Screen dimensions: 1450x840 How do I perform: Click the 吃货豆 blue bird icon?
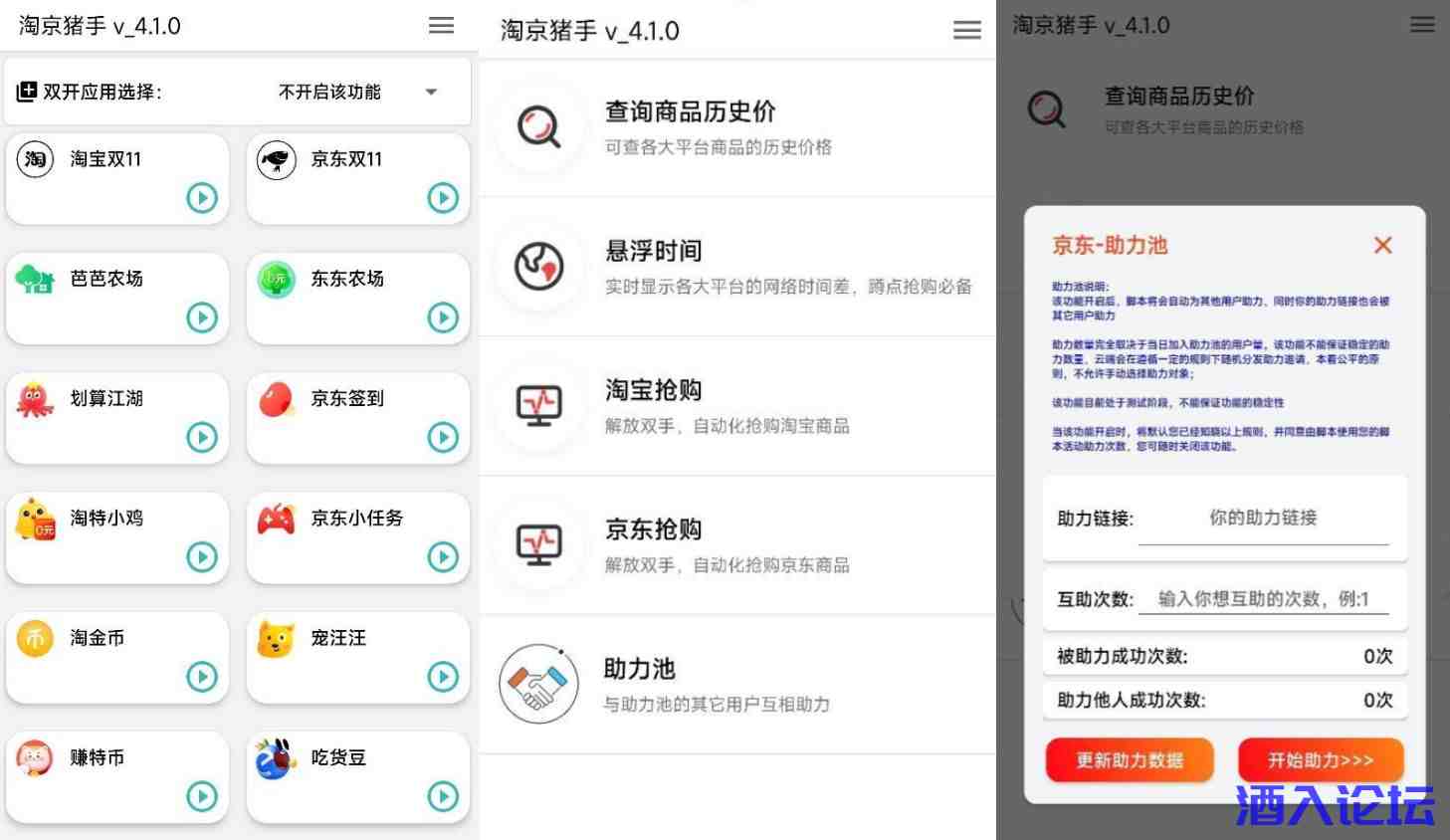pyautogui.click(x=277, y=758)
